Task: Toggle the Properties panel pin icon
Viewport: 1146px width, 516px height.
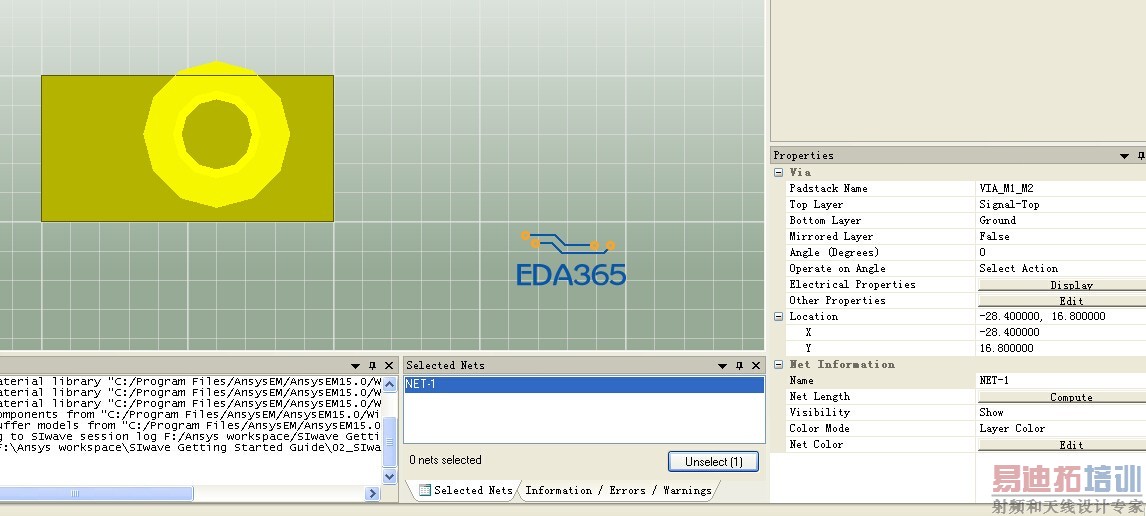Action: point(1141,156)
